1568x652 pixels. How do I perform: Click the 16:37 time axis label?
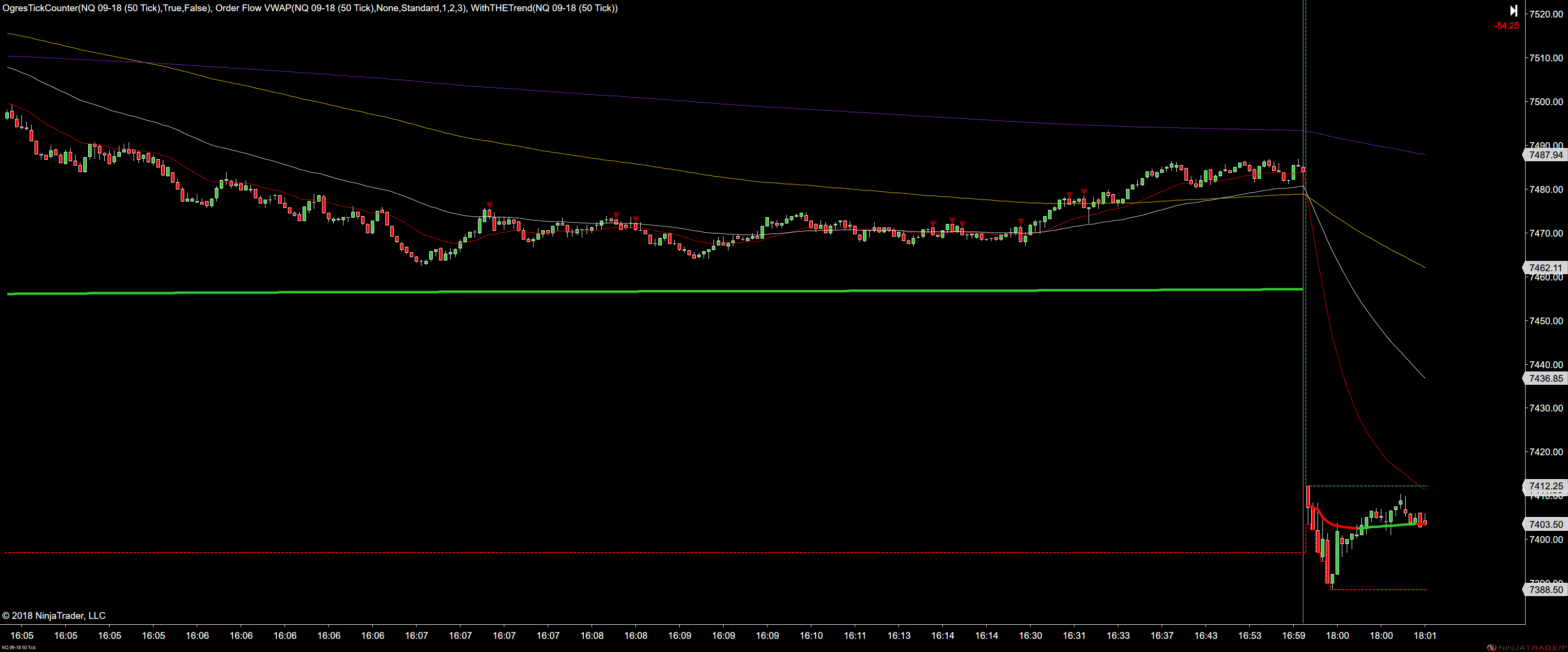(1162, 635)
